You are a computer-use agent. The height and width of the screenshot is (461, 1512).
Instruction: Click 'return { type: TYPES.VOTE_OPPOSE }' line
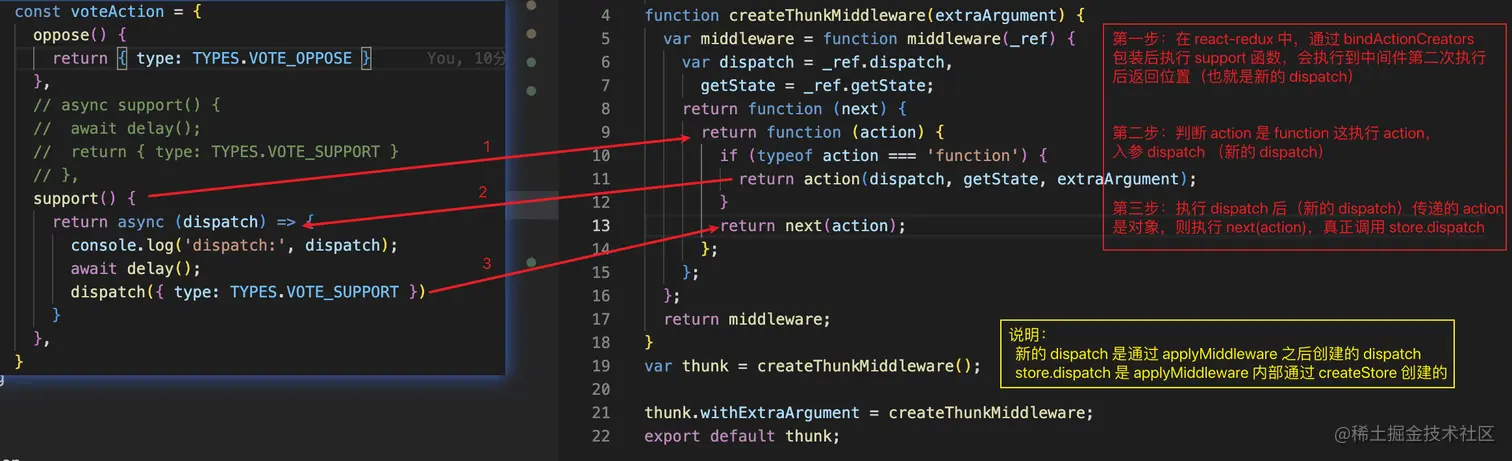coord(212,58)
